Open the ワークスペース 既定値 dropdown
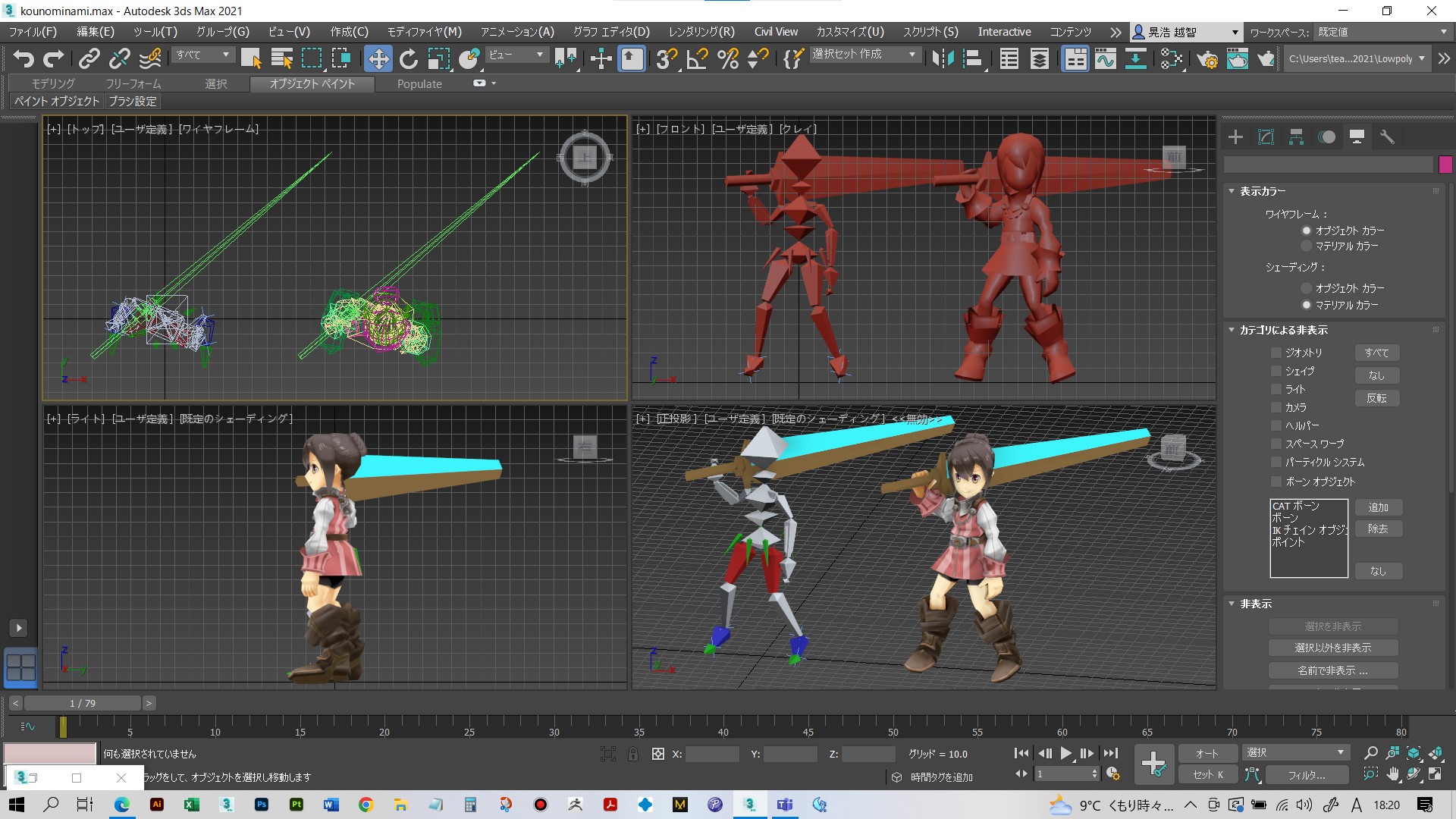 pos(1382,32)
